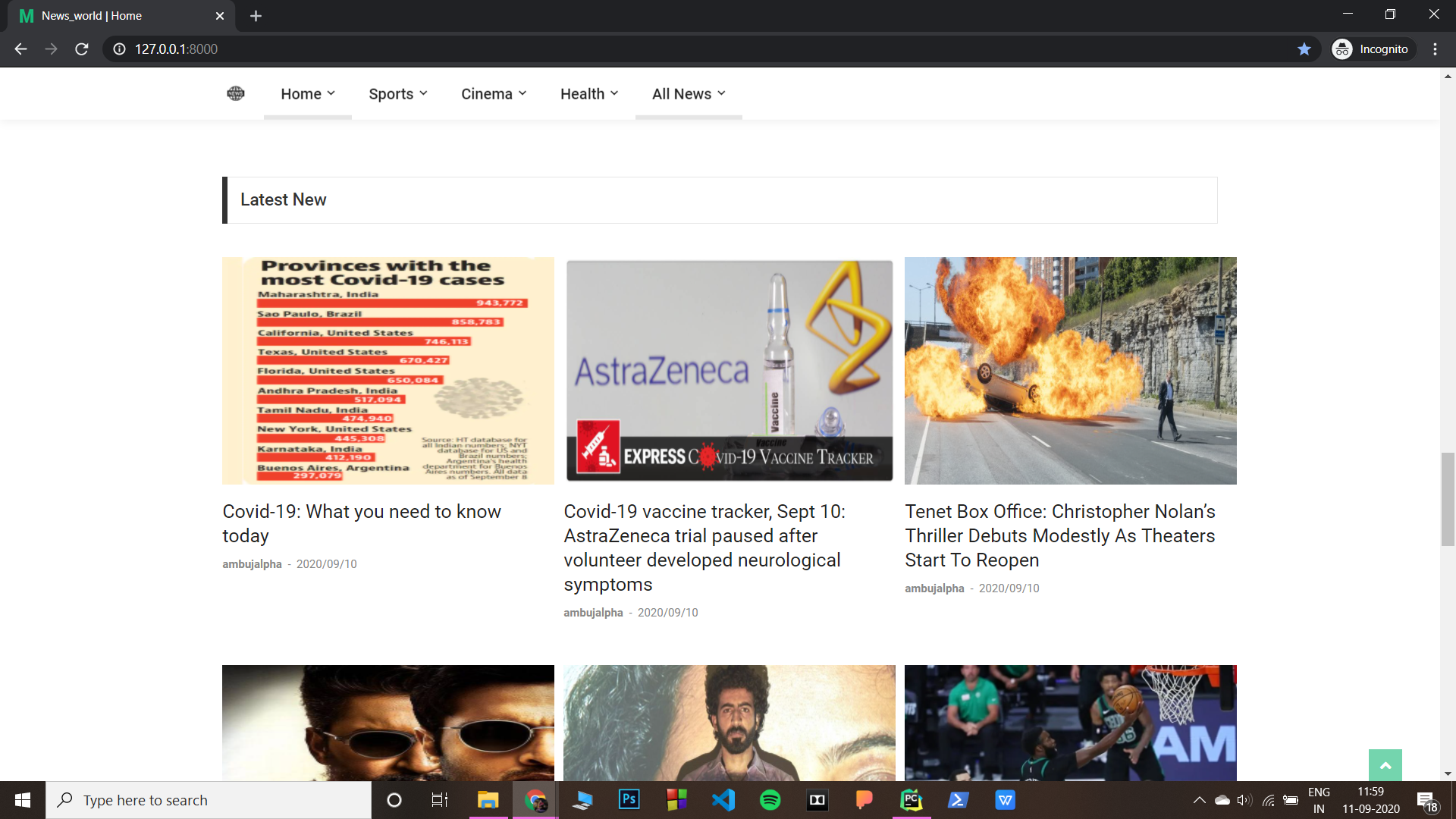Click the address bar URL 127.0.0.1:8000

coord(176,49)
